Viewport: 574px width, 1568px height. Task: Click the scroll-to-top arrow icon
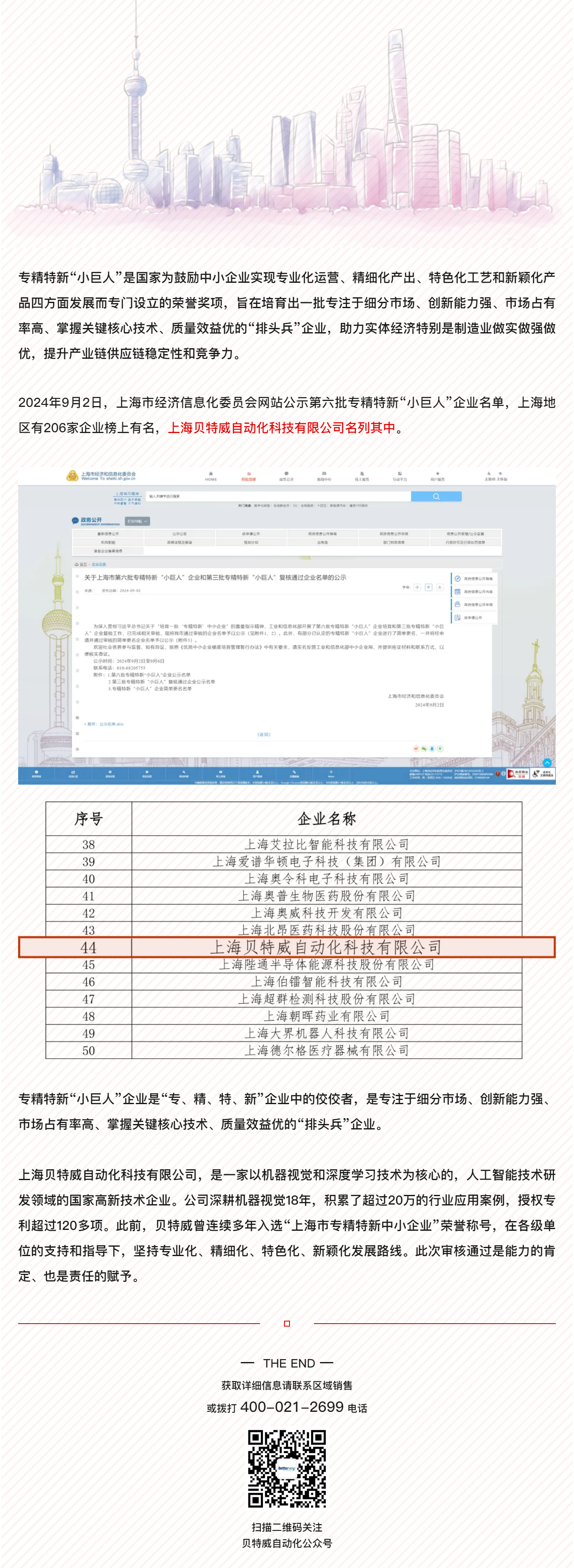[x=547, y=762]
